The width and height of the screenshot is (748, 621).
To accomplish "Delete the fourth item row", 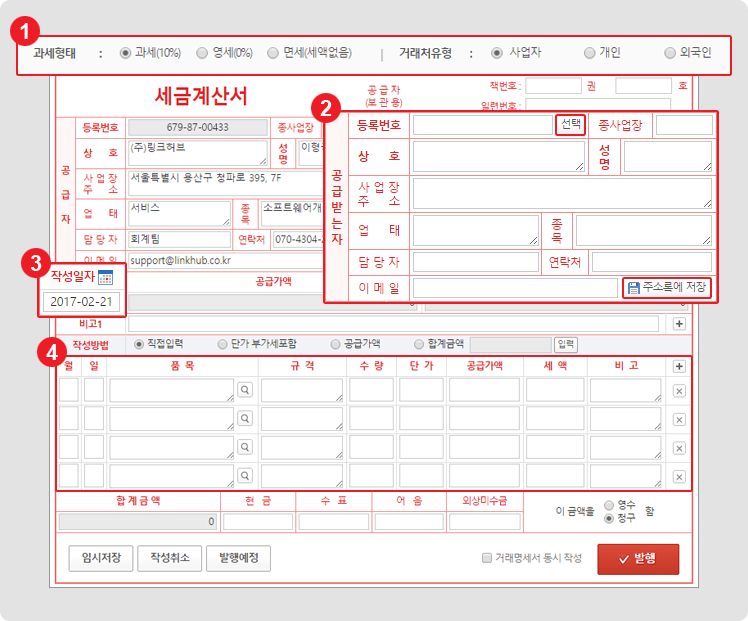I will click(679, 477).
